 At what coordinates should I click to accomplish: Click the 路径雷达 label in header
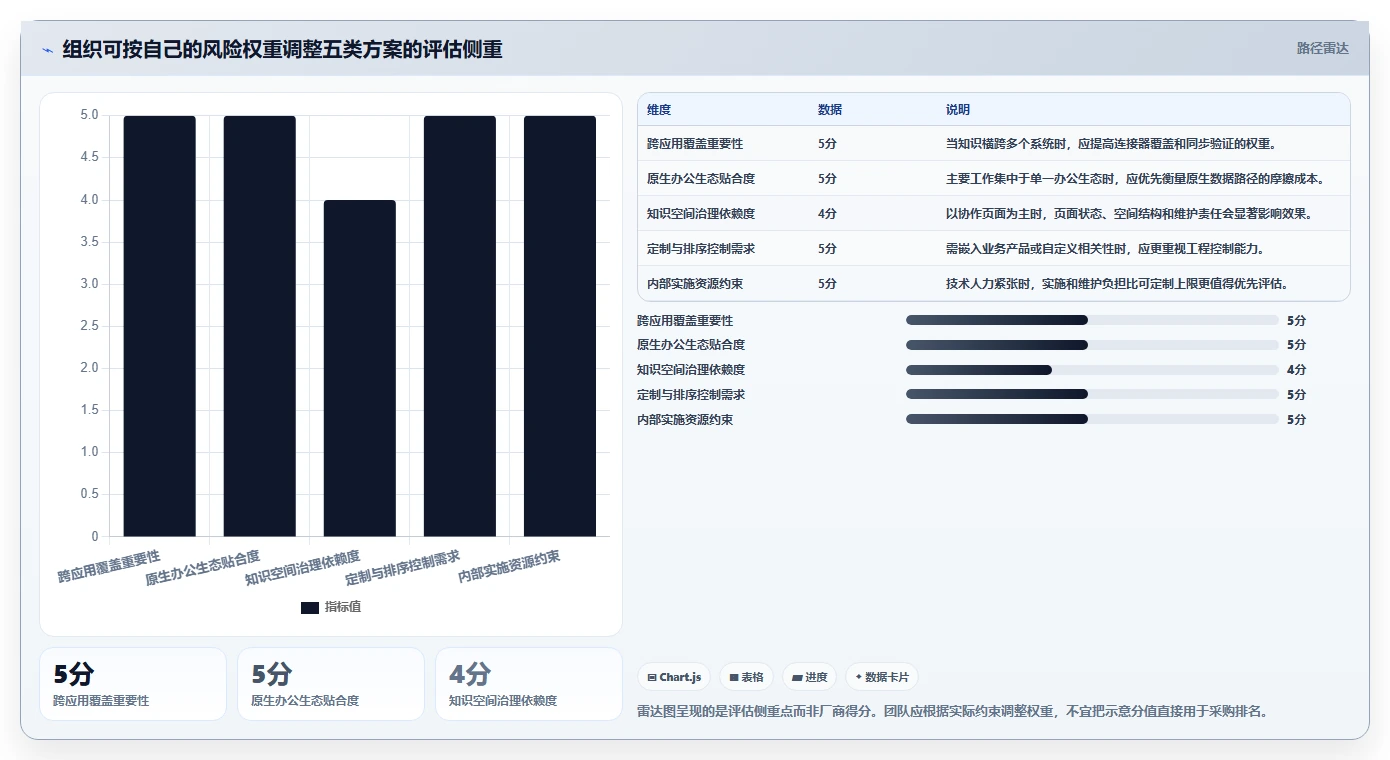(x=1322, y=48)
